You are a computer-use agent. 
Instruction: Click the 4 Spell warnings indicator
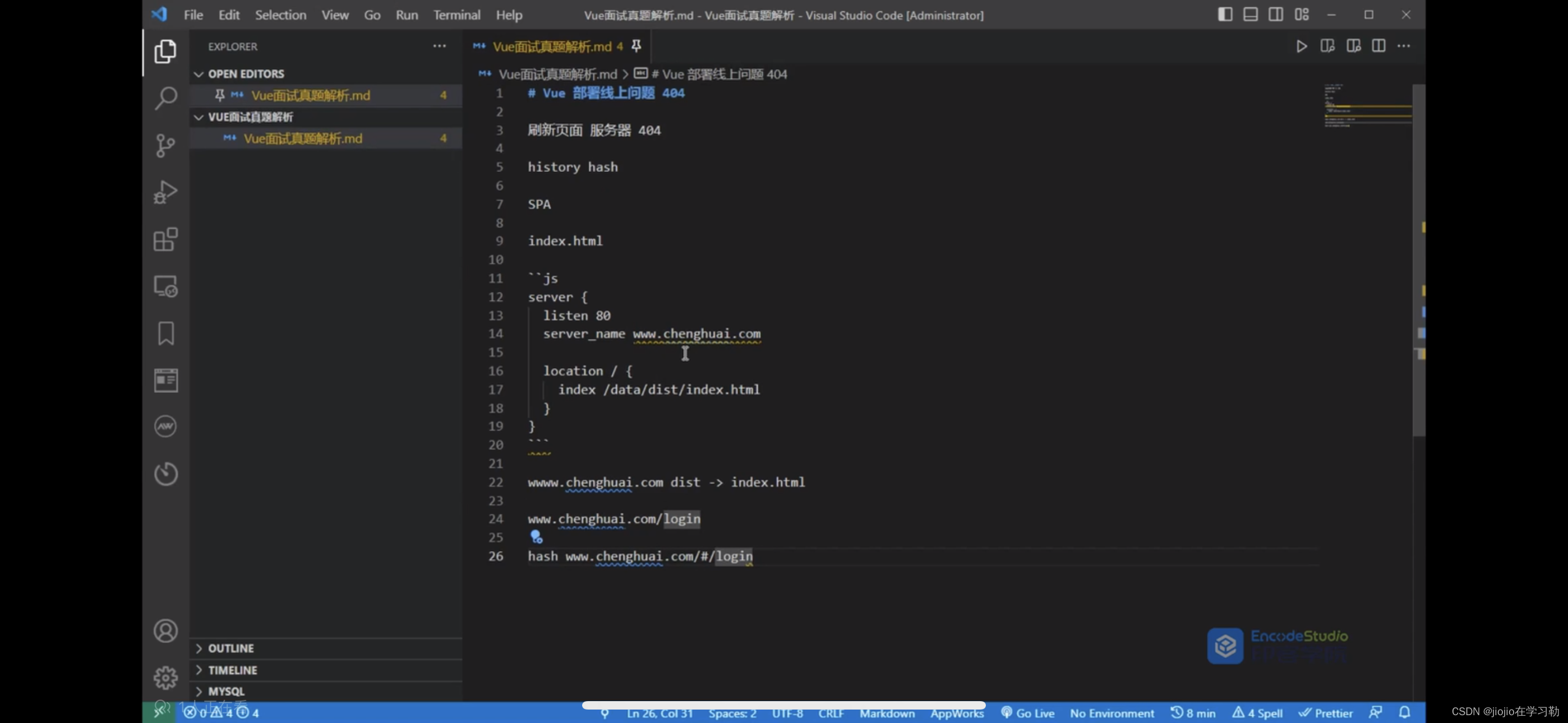tap(1257, 713)
